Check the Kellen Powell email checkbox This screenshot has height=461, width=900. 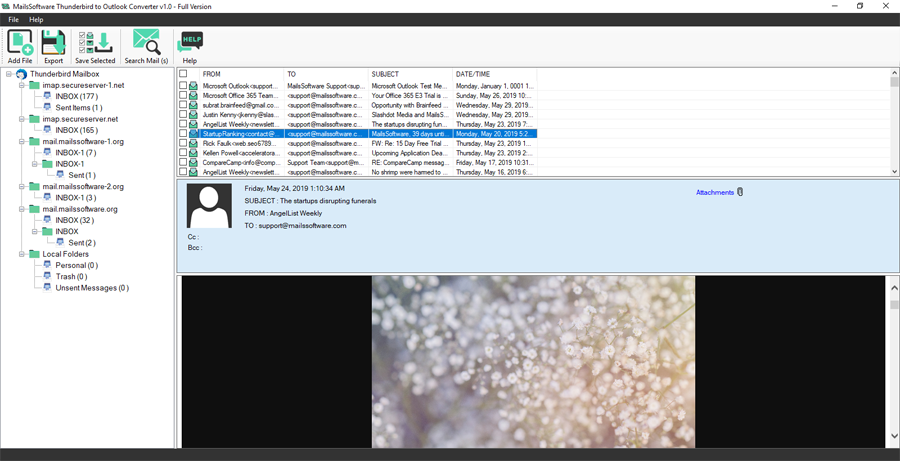(183, 153)
